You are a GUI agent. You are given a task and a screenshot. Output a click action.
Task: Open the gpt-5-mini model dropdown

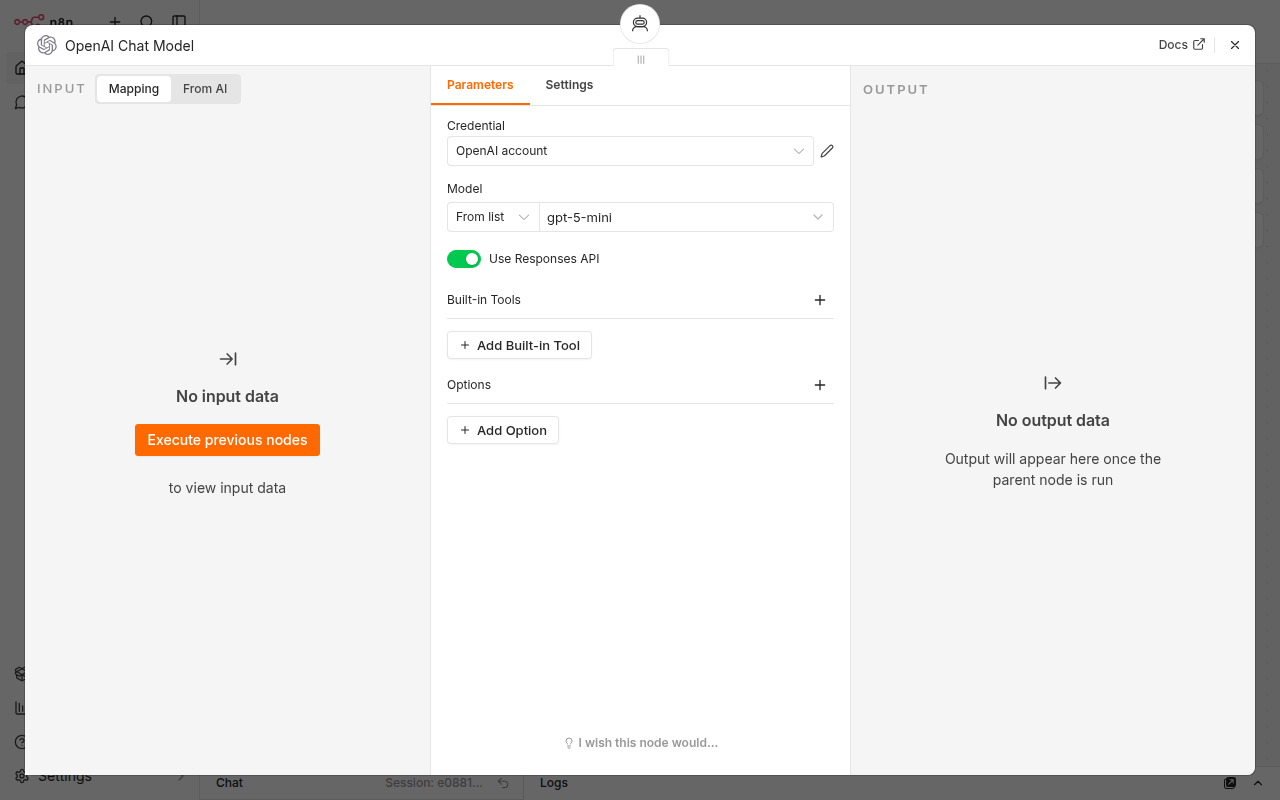[x=686, y=217]
